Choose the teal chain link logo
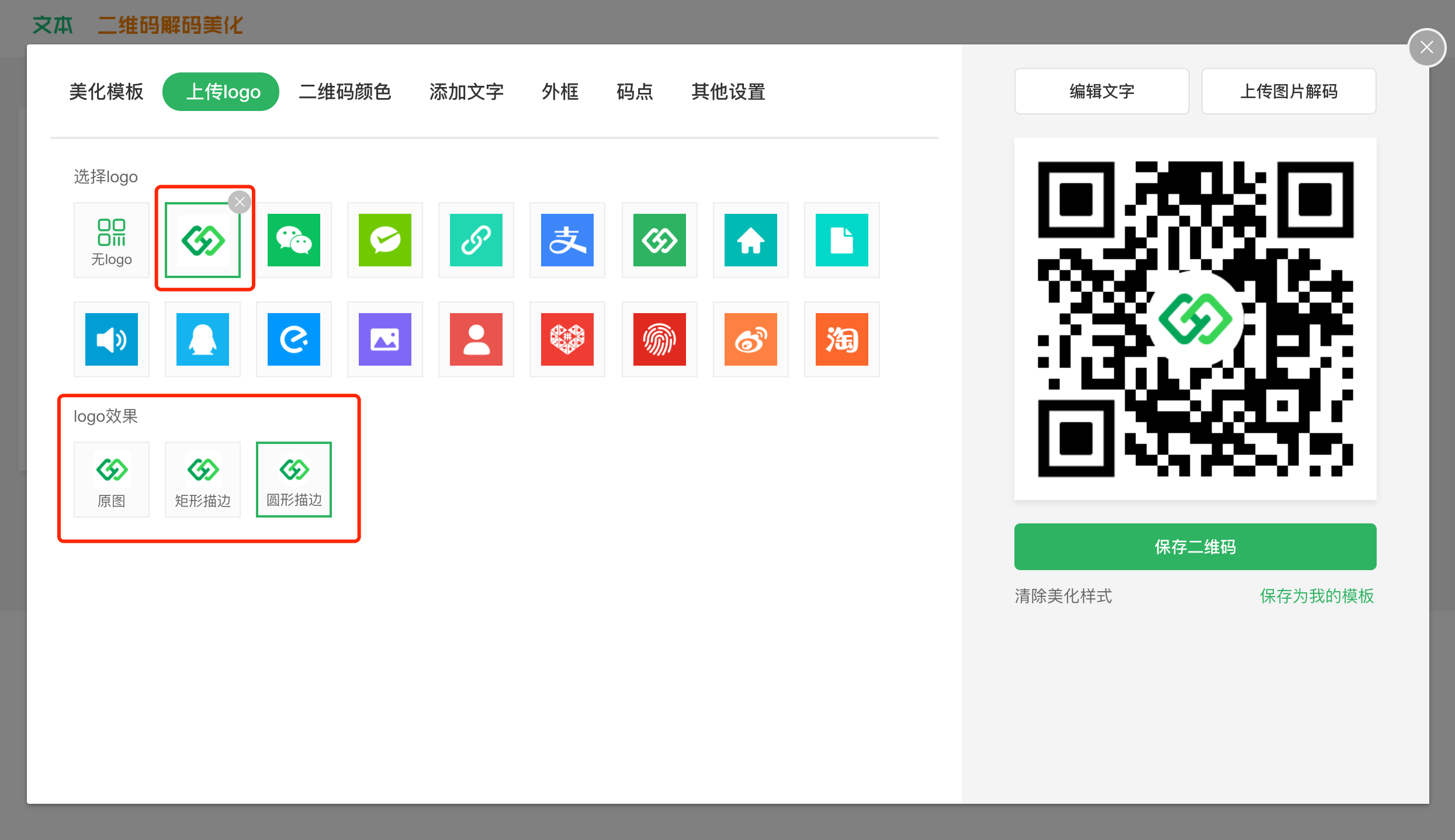This screenshot has height=840, width=1455. click(x=476, y=240)
